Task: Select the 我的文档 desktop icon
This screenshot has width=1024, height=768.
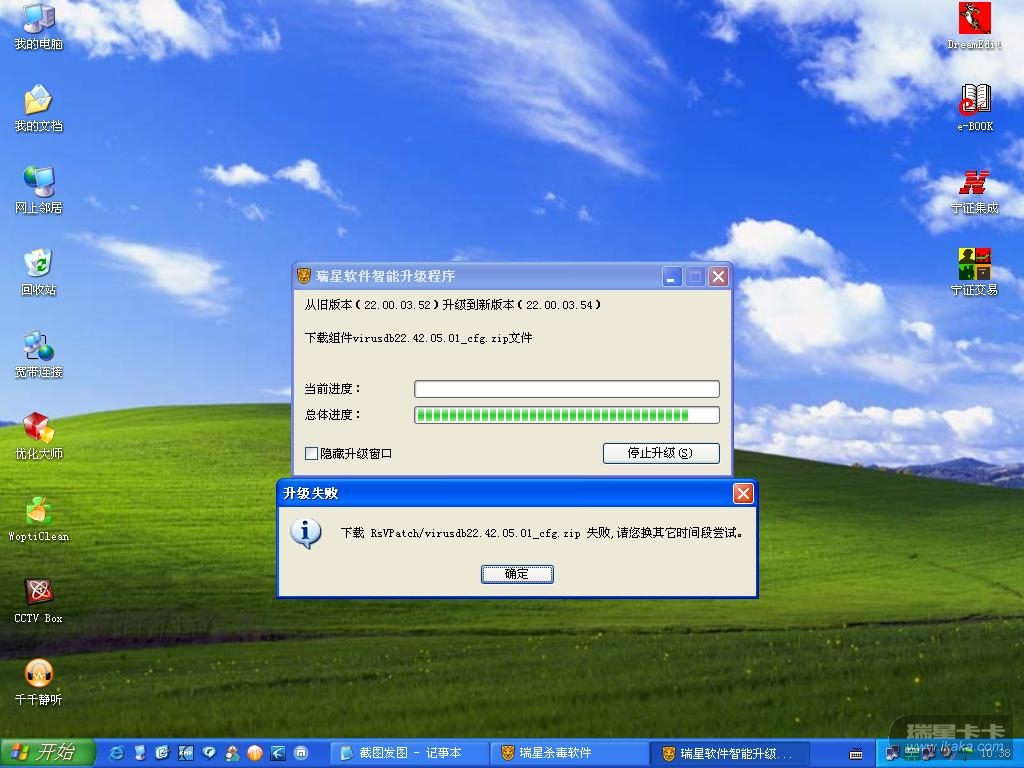Action: [x=39, y=108]
